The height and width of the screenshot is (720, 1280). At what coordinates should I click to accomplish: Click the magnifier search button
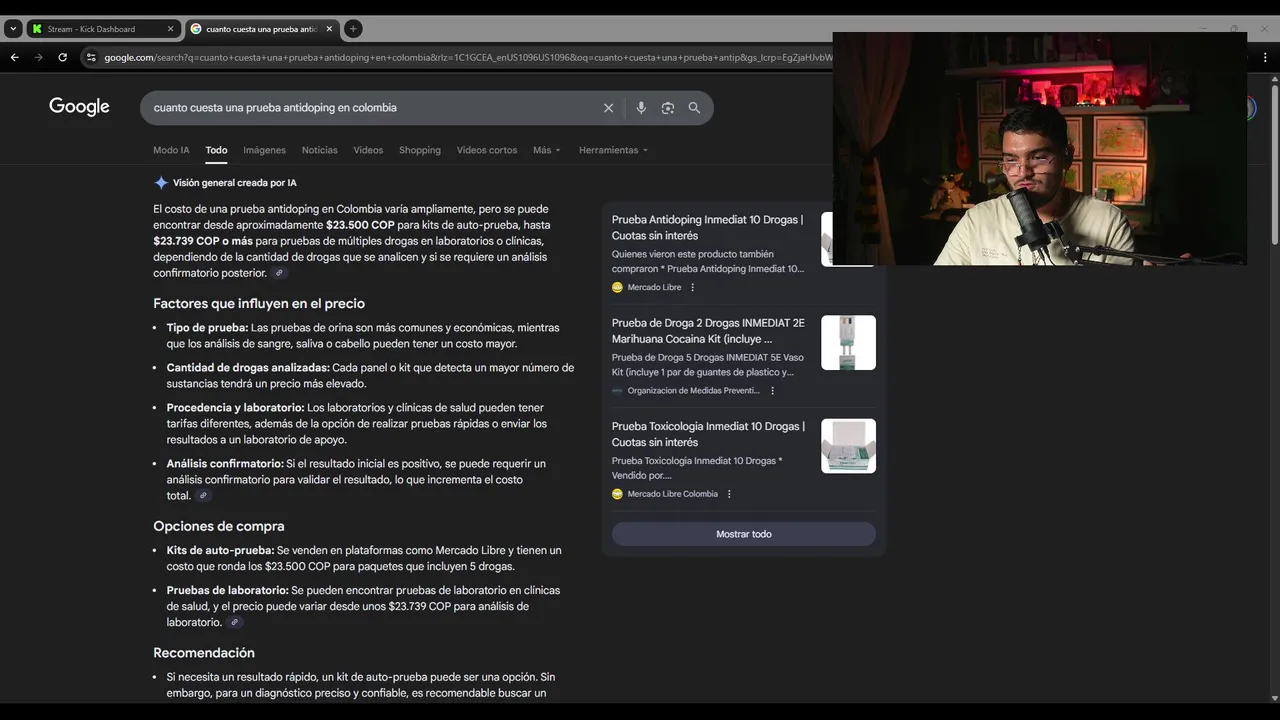coord(694,108)
